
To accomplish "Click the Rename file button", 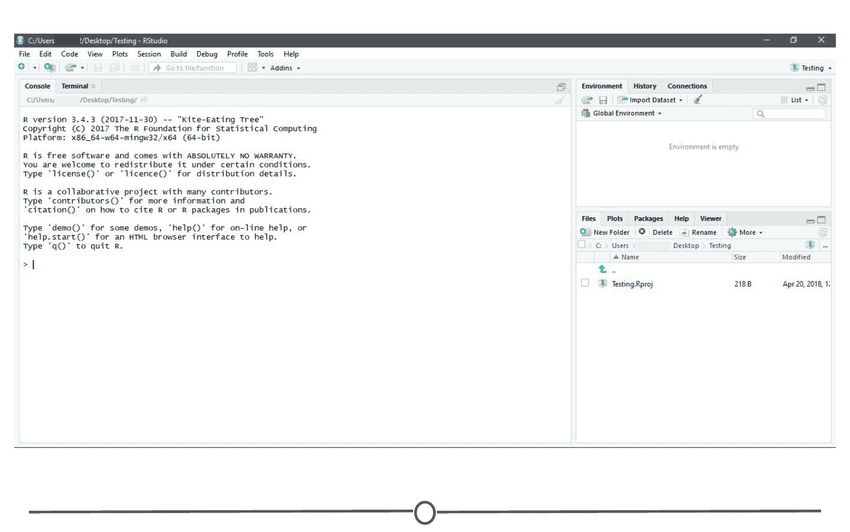I will tap(699, 232).
